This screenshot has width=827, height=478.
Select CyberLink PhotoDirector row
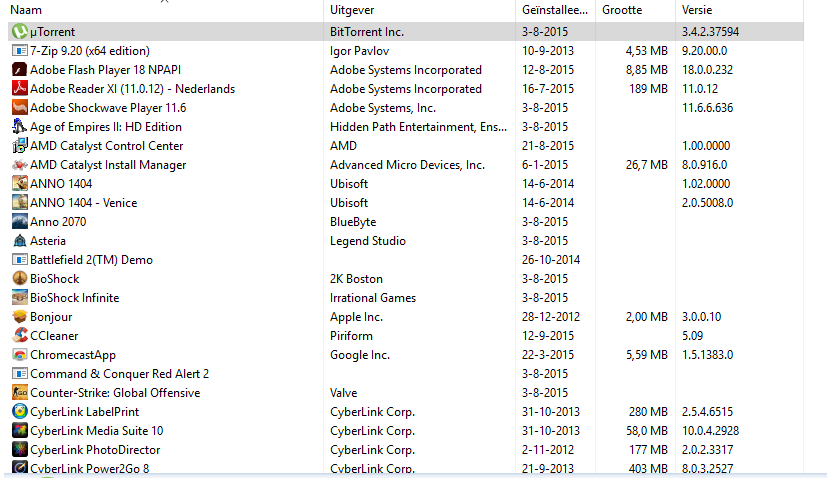pyautogui.click(x=406, y=450)
